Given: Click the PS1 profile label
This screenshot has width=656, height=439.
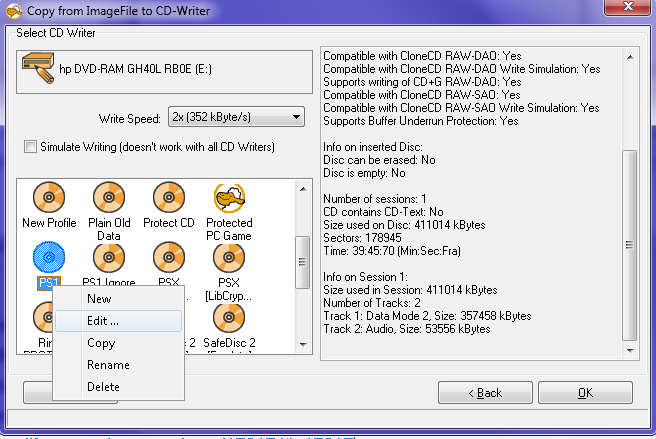Looking at the screenshot, I should point(49,283).
